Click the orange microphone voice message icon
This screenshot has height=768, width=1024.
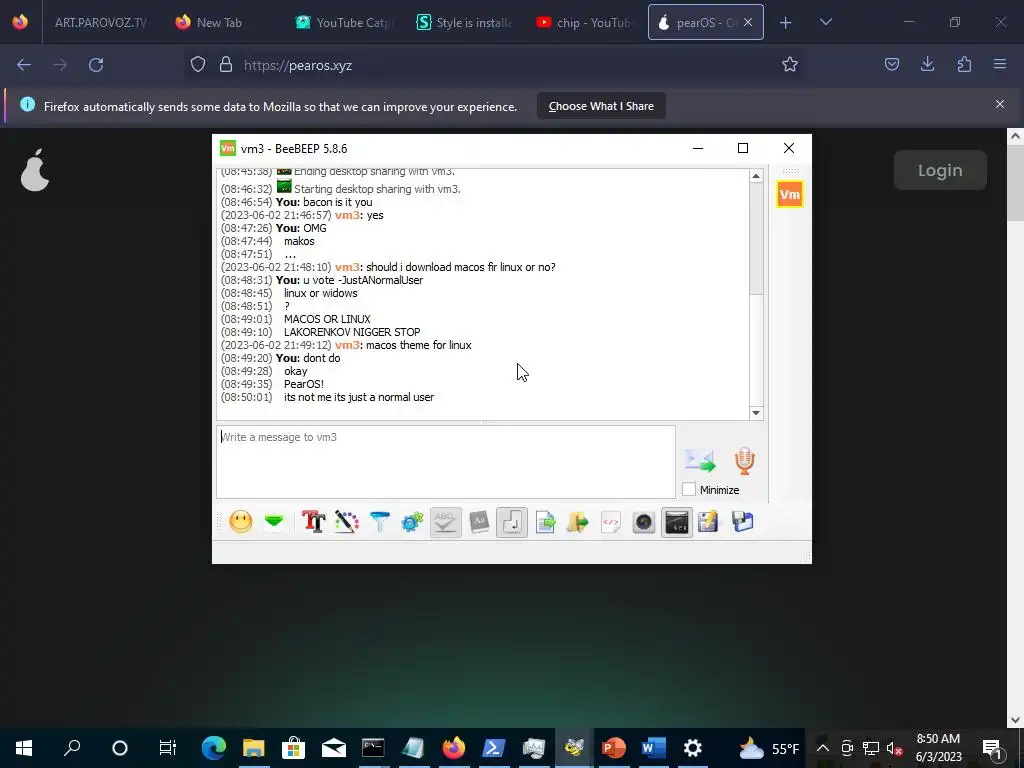[x=744, y=460]
